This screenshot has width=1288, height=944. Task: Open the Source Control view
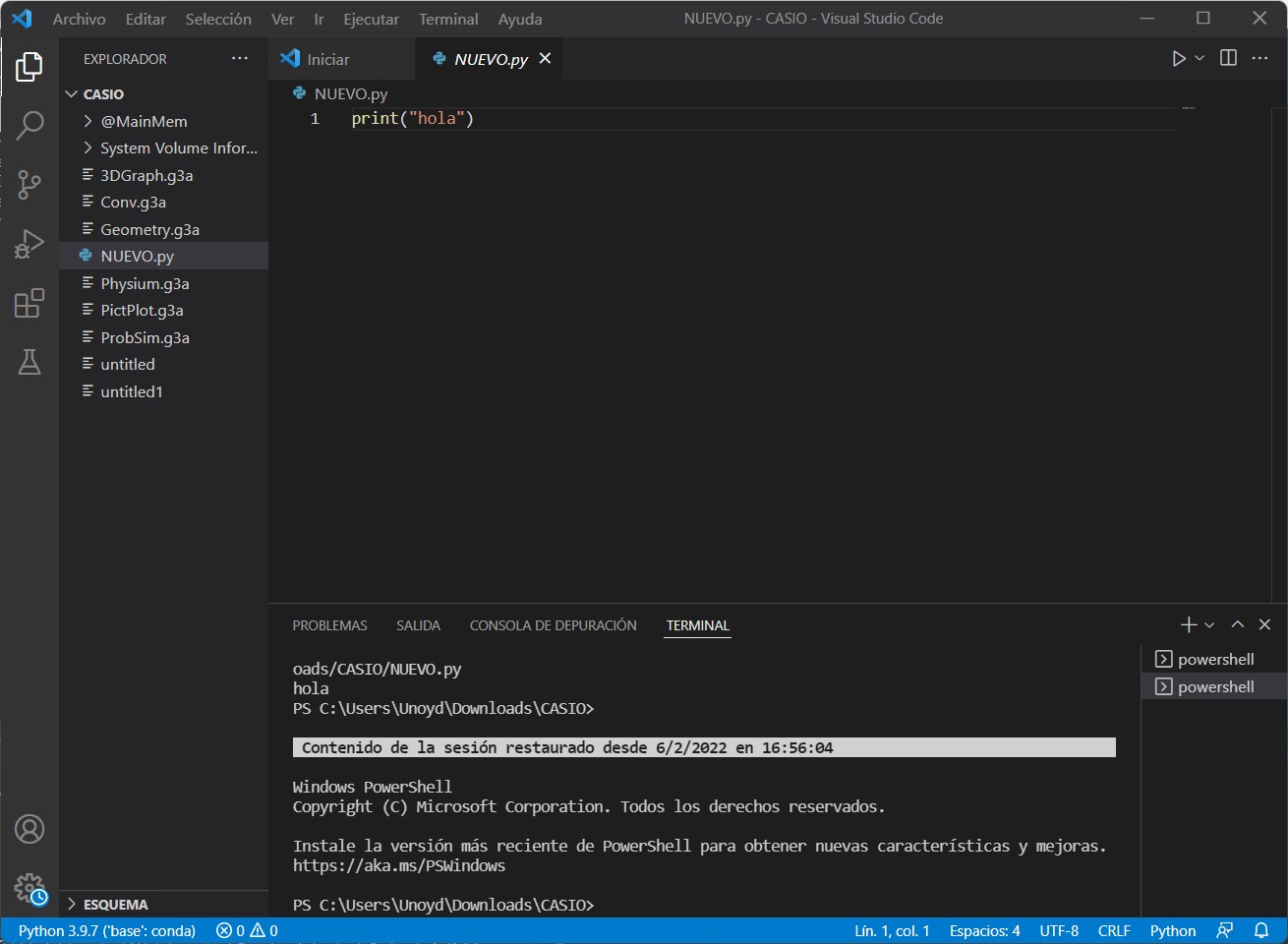point(29,184)
